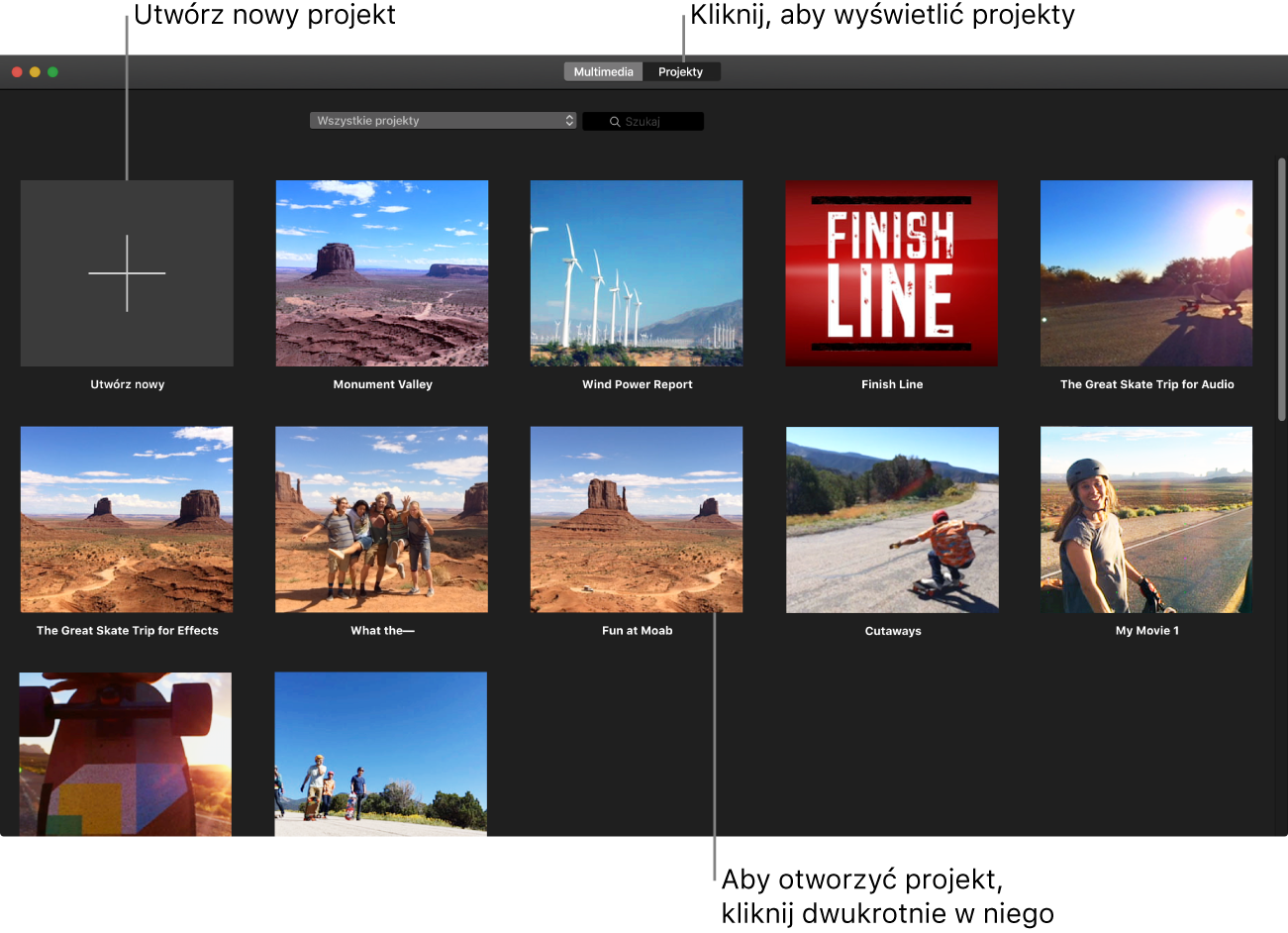Open the Wind Power Report project

click(x=637, y=273)
